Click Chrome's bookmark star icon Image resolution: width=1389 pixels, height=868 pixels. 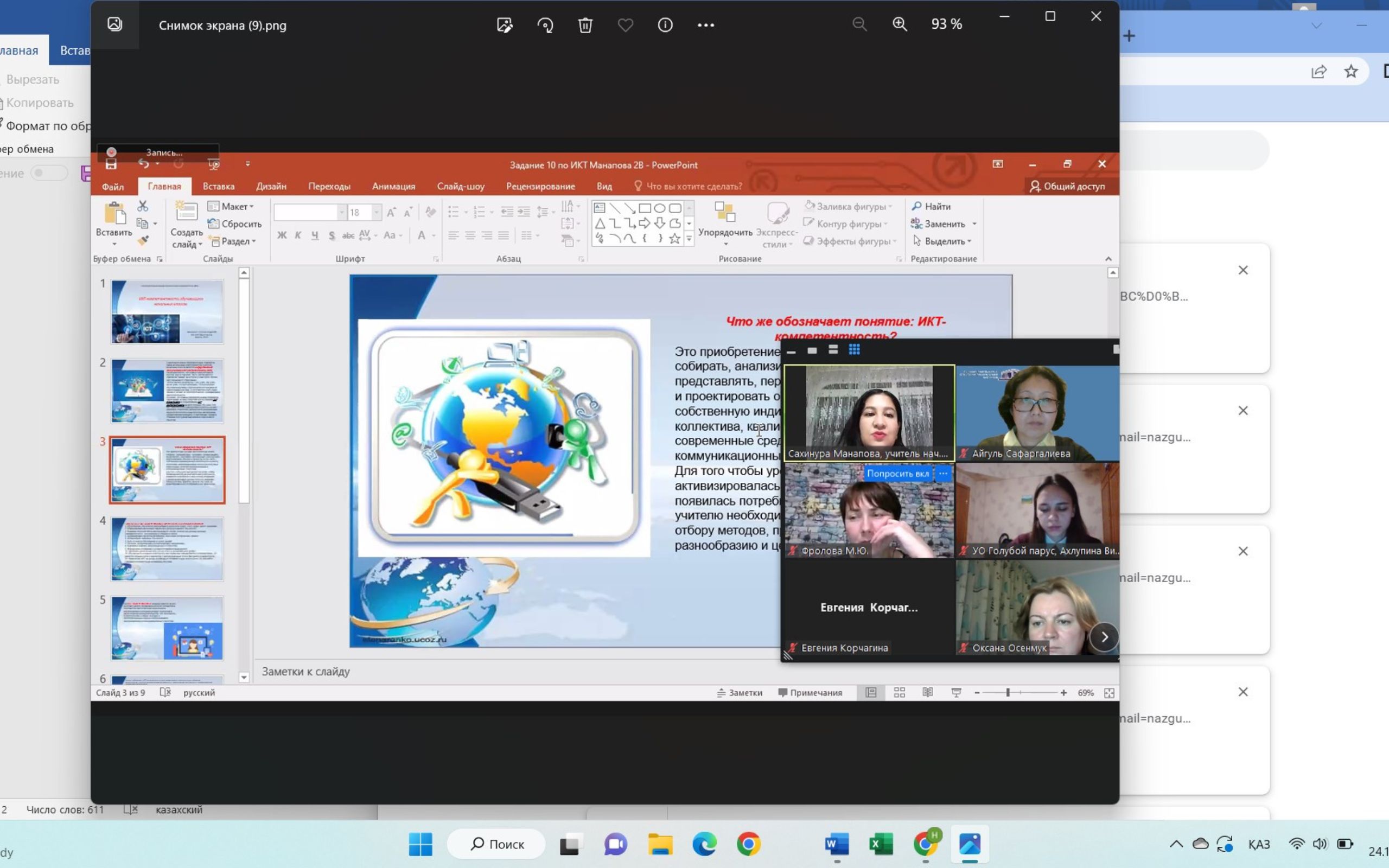[1351, 71]
